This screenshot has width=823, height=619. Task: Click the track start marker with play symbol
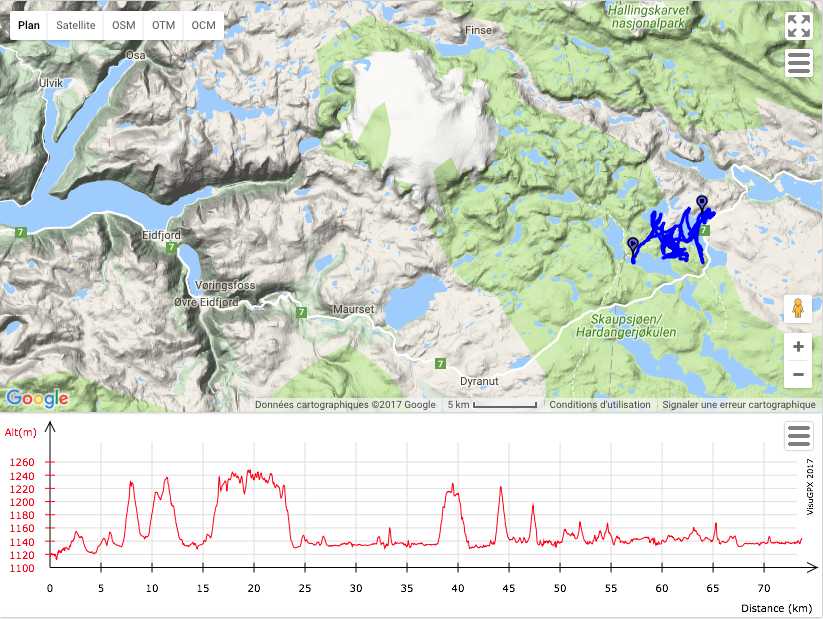coord(633,247)
